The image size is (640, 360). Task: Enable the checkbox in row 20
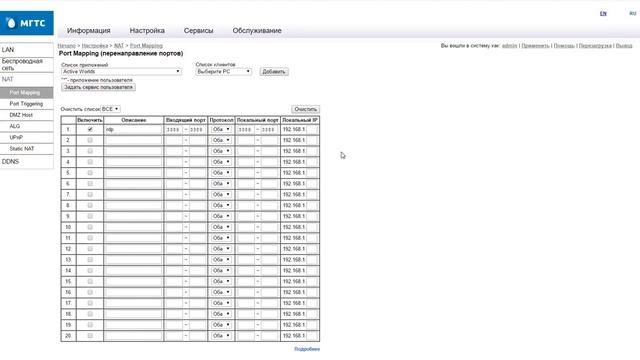pyautogui.click(x=90, y=336)
